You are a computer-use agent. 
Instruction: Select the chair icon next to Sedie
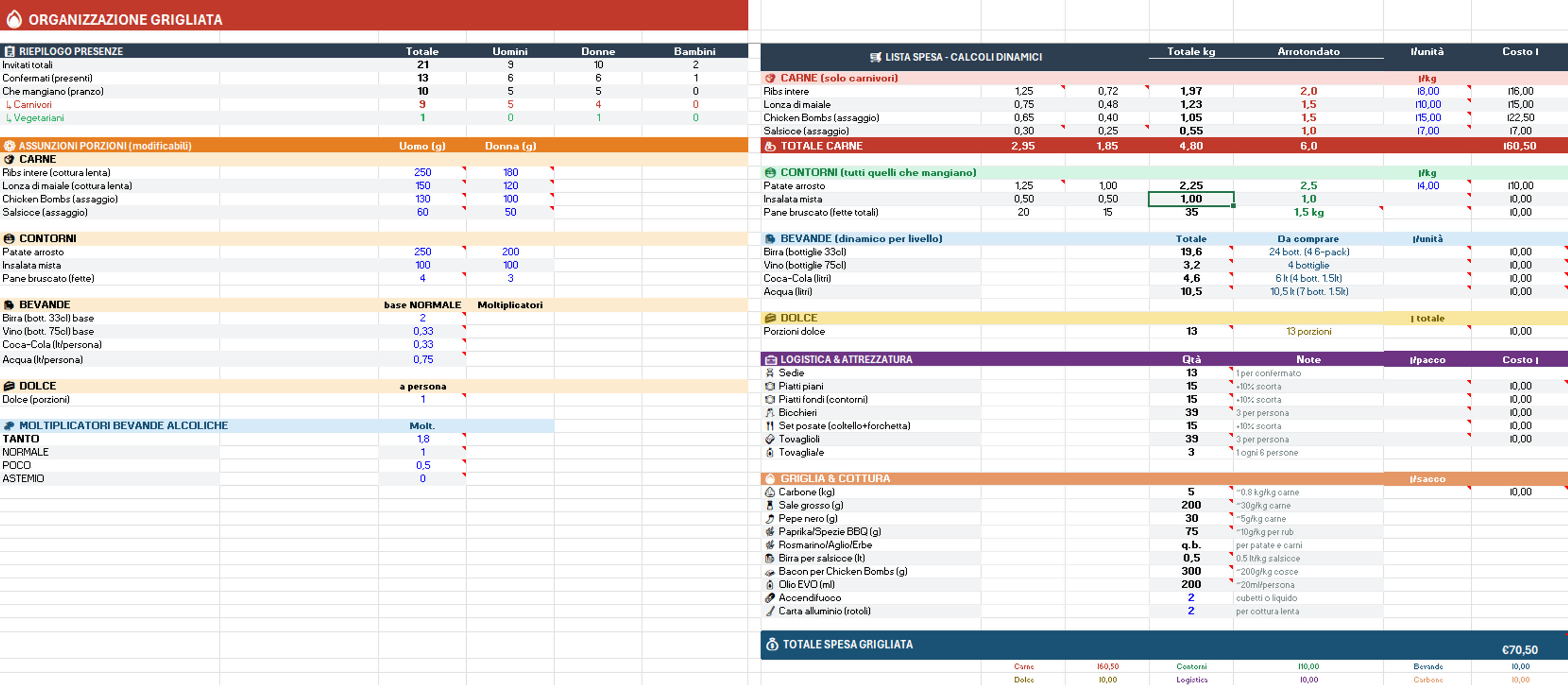(x=770, y=373)
